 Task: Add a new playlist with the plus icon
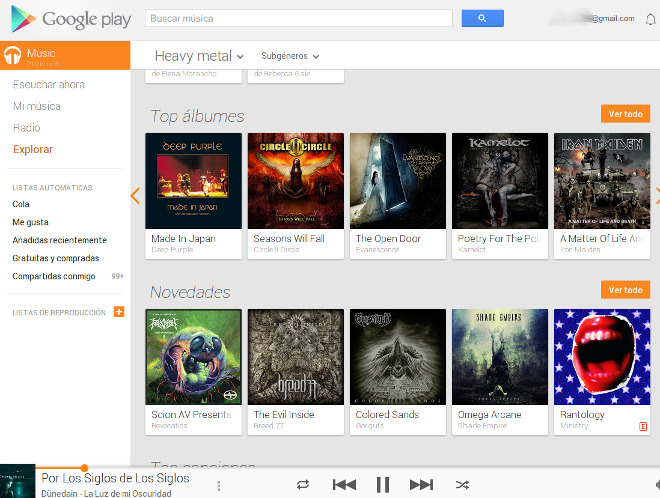click(119, 312)
